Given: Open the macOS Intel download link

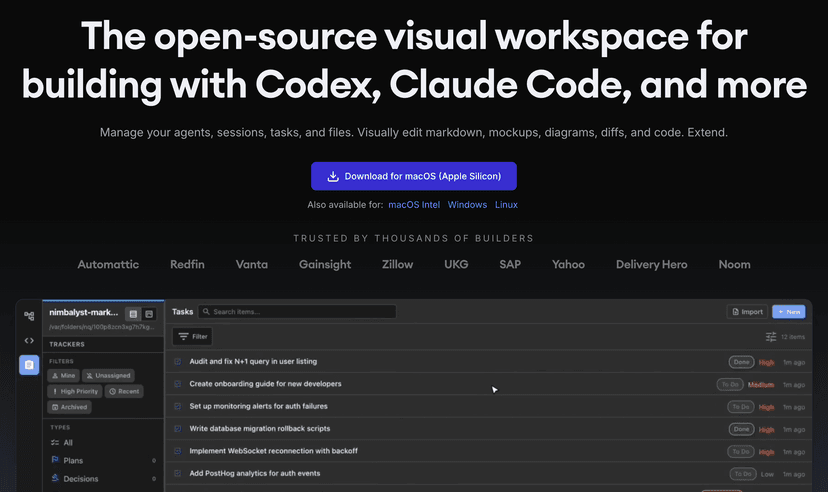Looking at the screenshot, I should 414,205.
